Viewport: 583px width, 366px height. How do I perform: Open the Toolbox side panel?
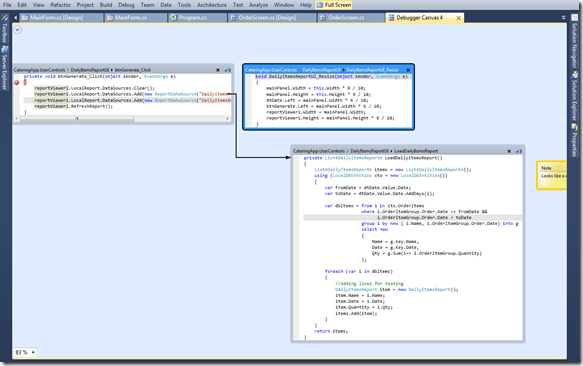pos(4,29)
